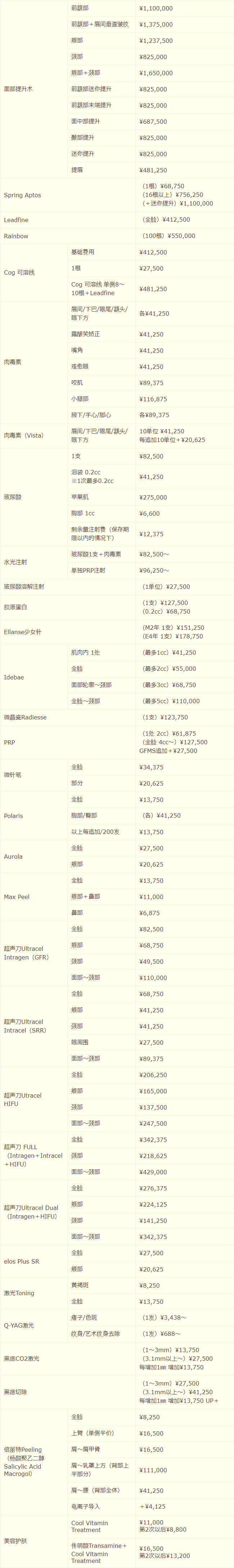Select the elos Plus SR label

point(21,1261)
